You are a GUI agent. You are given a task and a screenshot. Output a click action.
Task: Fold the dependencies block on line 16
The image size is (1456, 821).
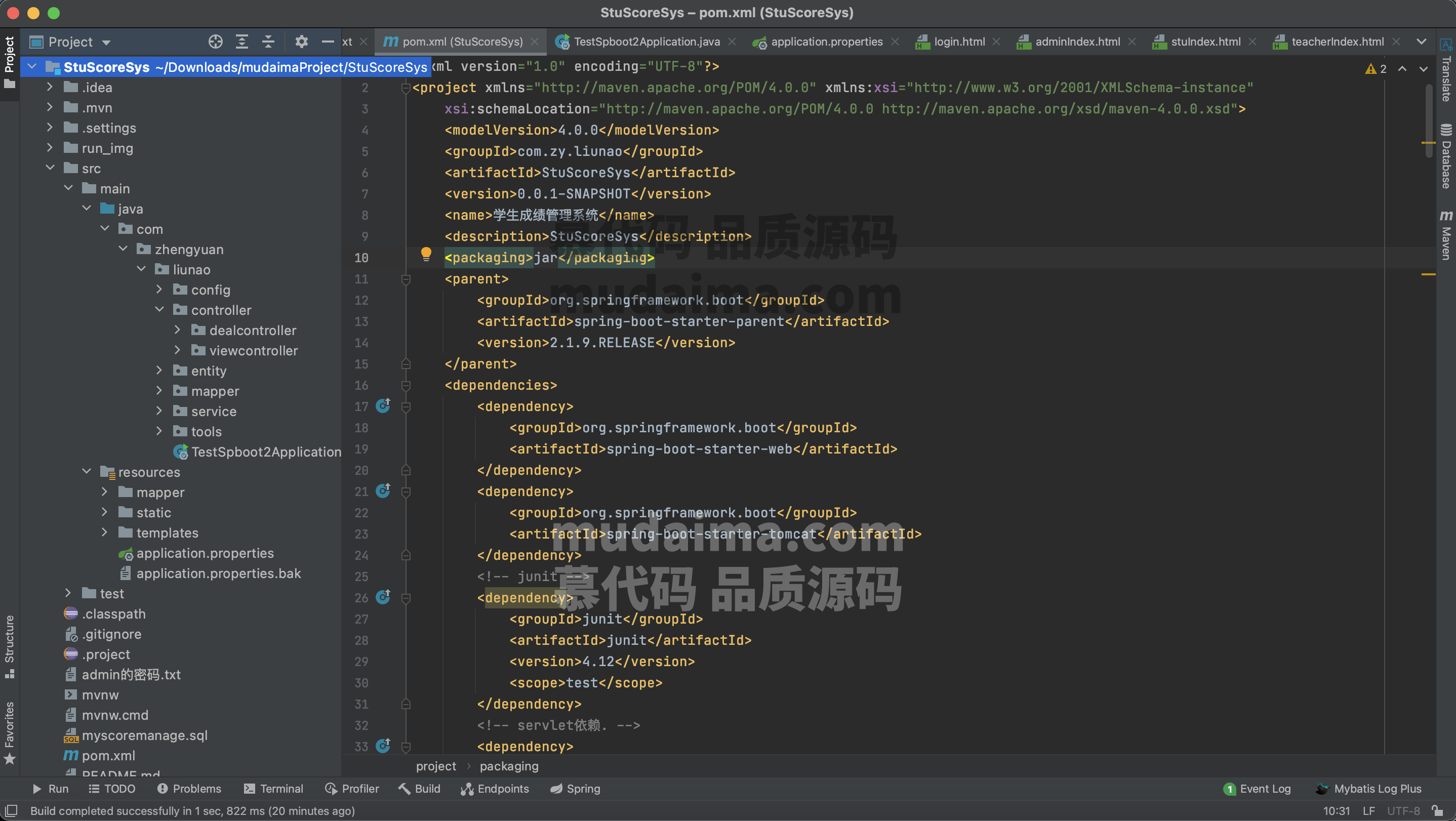coord(406,385)
